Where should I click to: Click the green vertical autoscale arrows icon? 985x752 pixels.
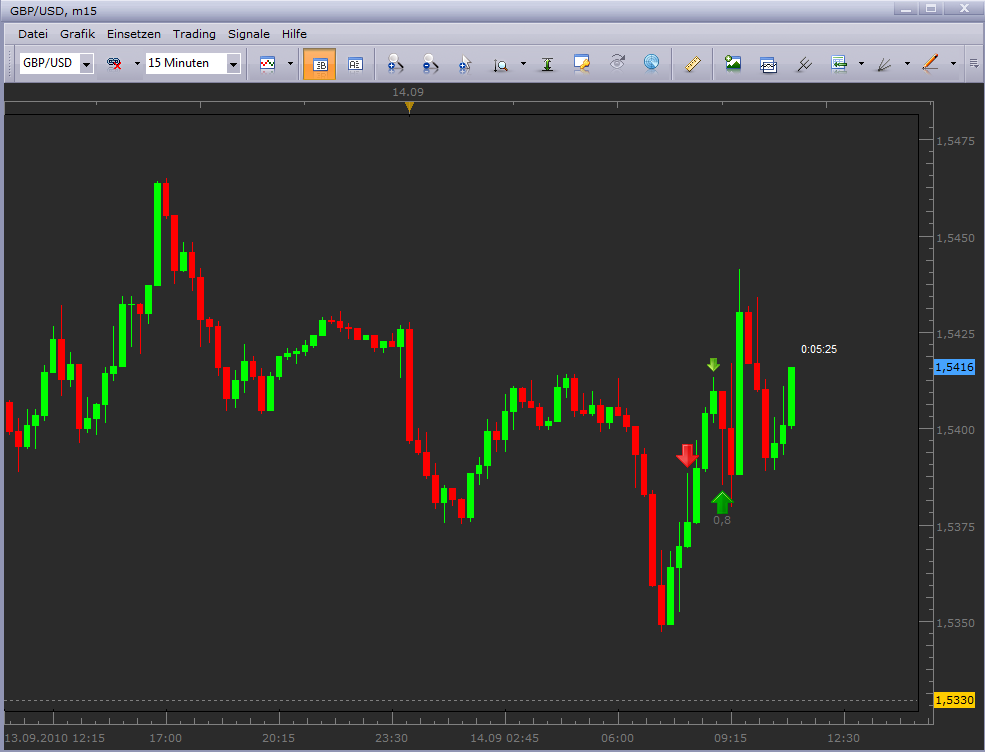pos(547,64)
